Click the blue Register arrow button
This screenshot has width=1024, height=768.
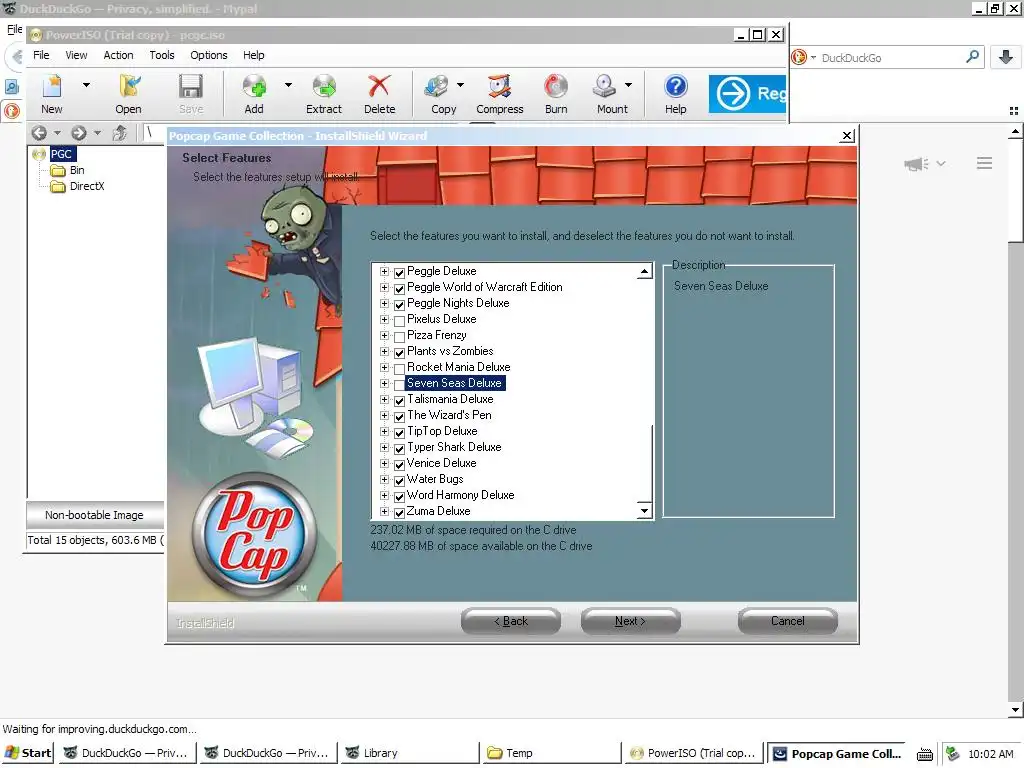(x=747, y=94)
